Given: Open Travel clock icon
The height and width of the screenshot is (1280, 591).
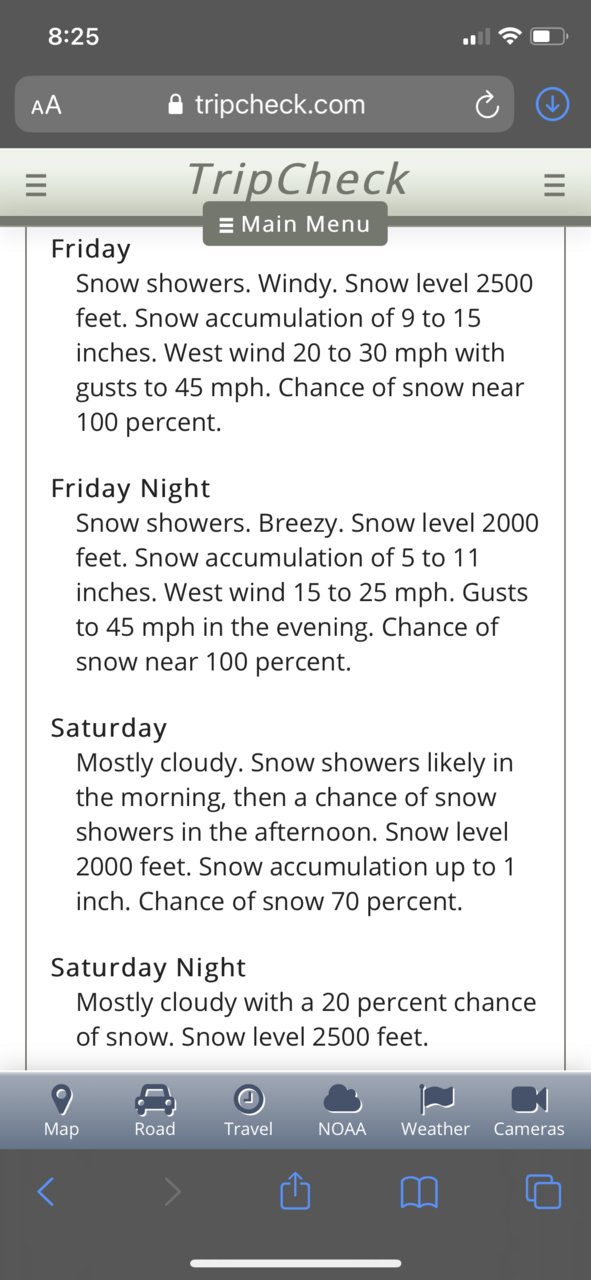Looking at the screenshot, I should point(248,1100).
